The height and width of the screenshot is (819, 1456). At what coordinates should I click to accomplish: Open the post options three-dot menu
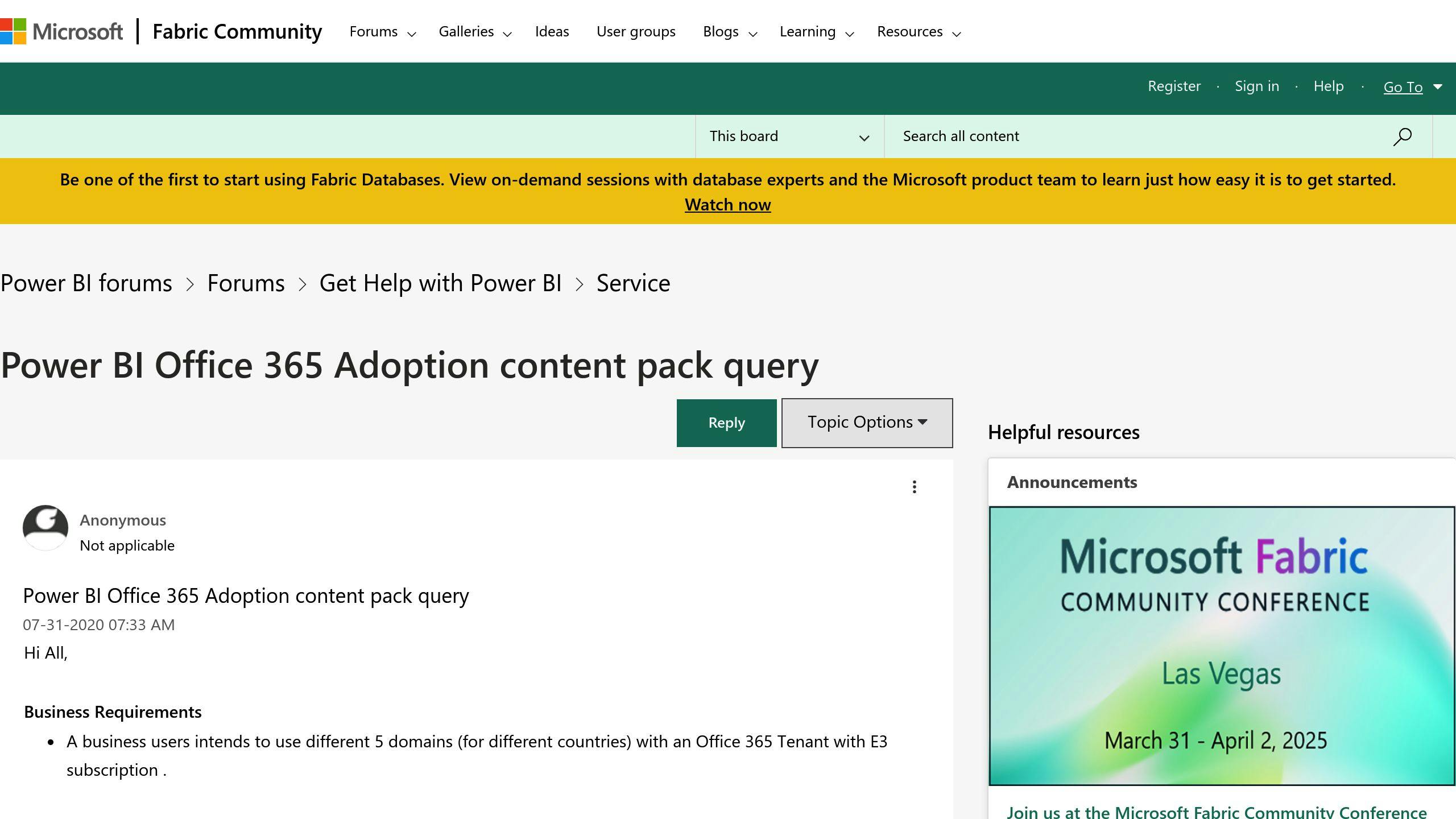(914, 487)
